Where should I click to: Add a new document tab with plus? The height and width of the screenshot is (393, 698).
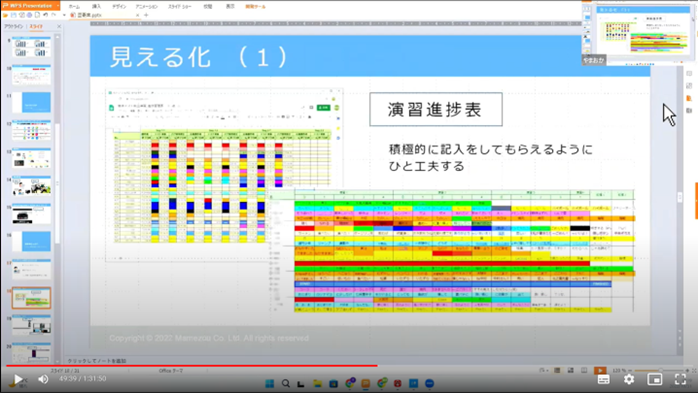[146, 15]
